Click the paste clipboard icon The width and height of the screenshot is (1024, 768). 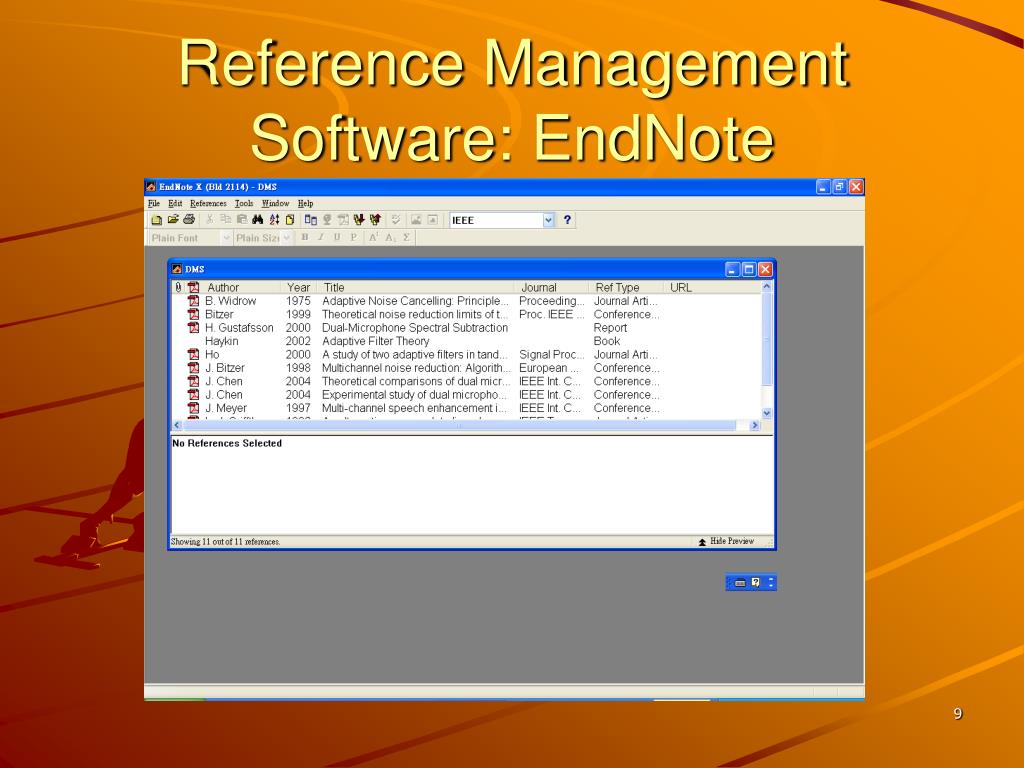tap(242, 220)
